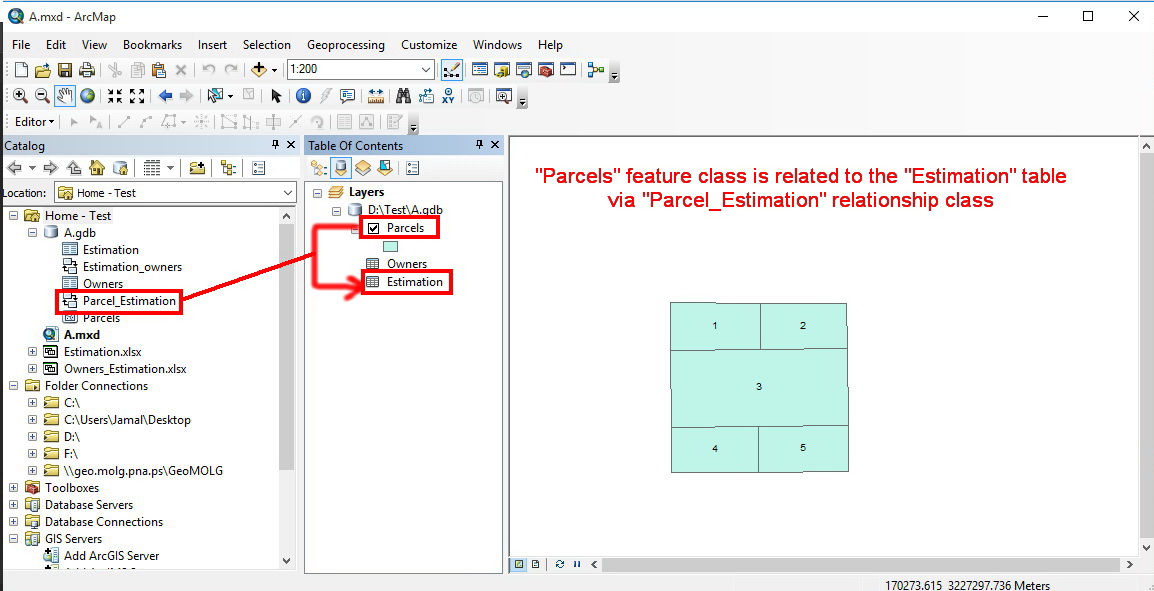Expand the Database Servers node
The image size is (1154, 591).
[13, 505]
